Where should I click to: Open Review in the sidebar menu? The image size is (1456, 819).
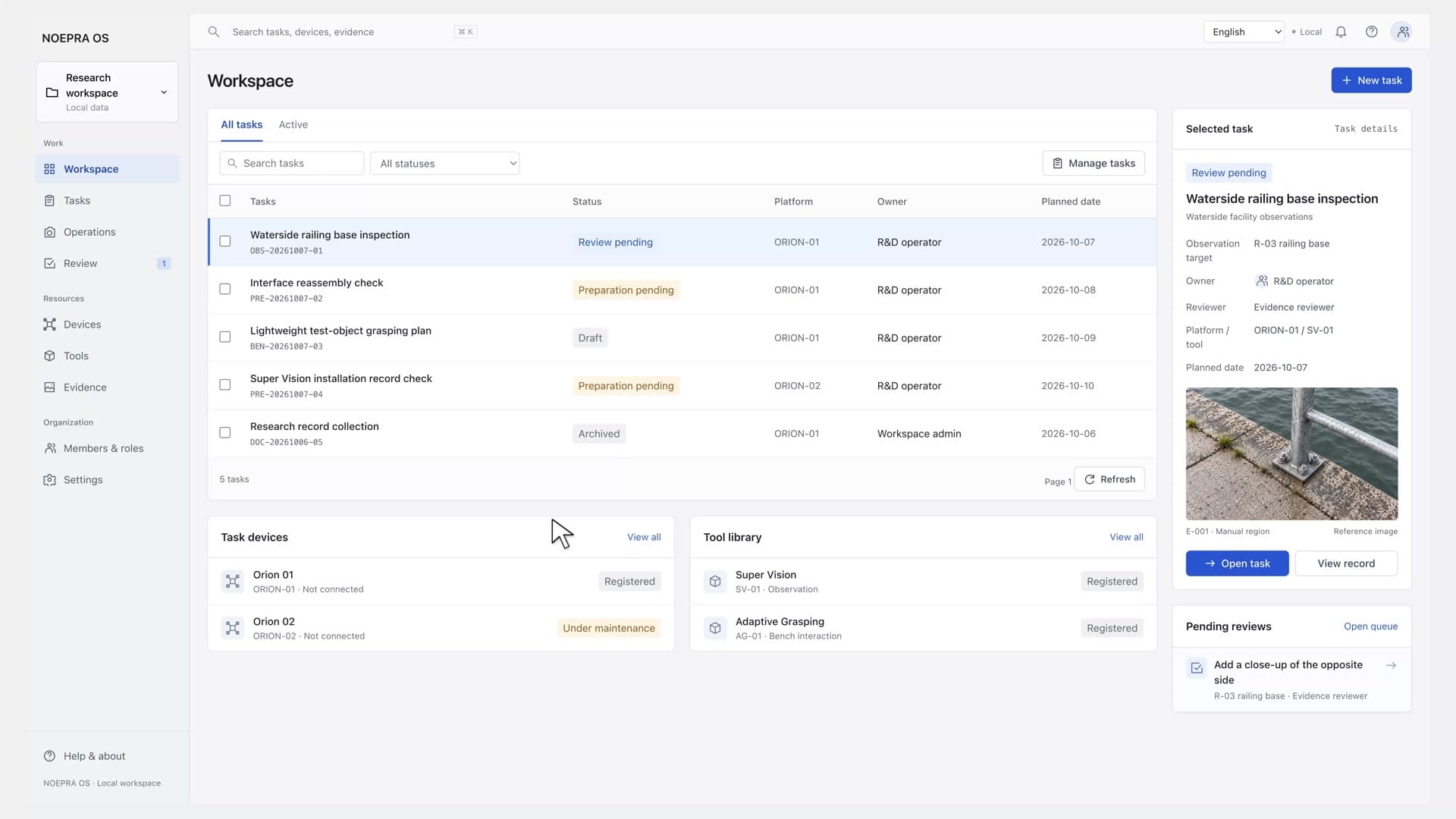107,264
